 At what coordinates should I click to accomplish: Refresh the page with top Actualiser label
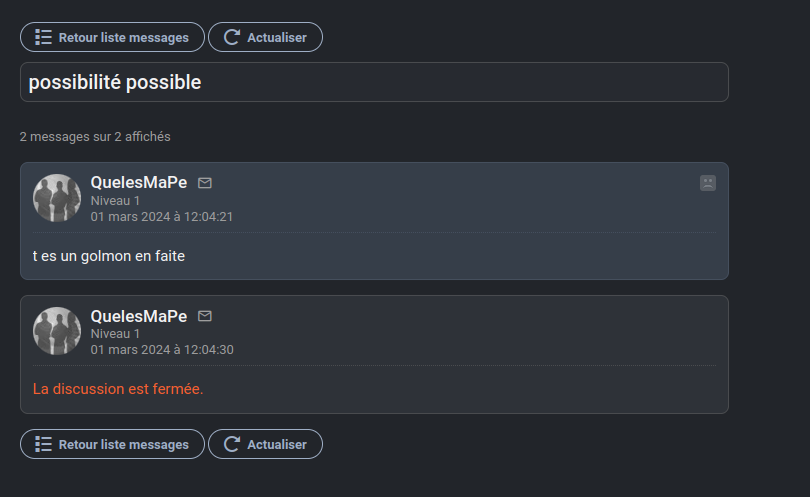click(x=277, y=38)
